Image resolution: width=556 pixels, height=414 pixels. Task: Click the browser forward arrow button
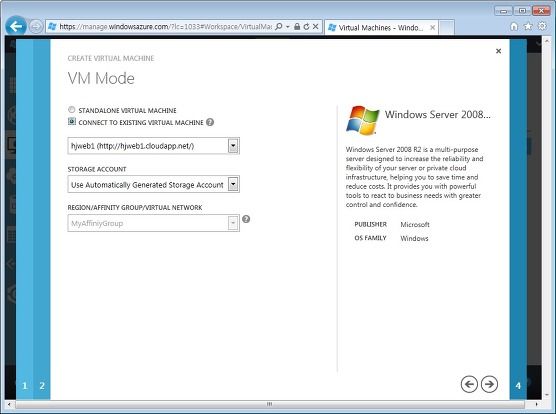click(35, 27)
